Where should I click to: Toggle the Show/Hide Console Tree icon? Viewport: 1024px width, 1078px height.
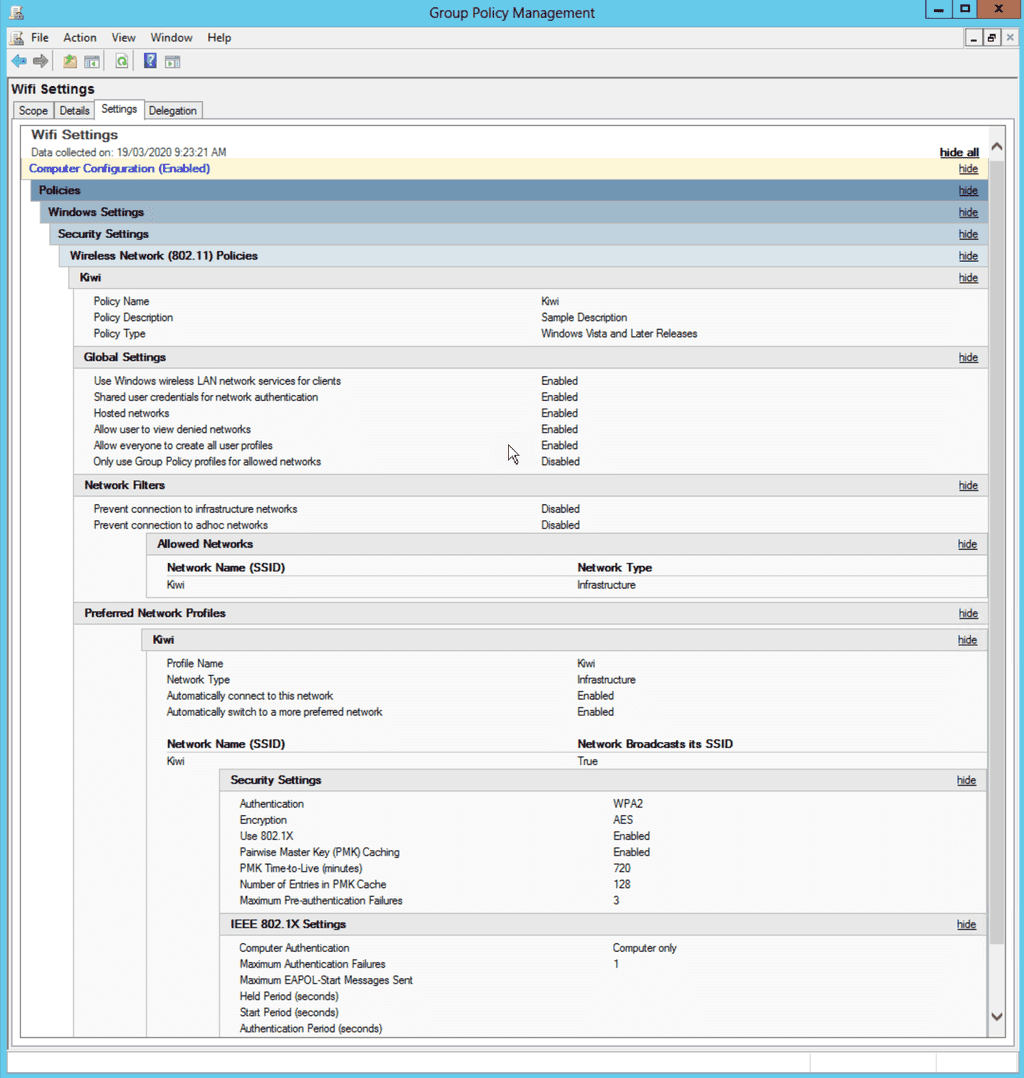[91, 62]
